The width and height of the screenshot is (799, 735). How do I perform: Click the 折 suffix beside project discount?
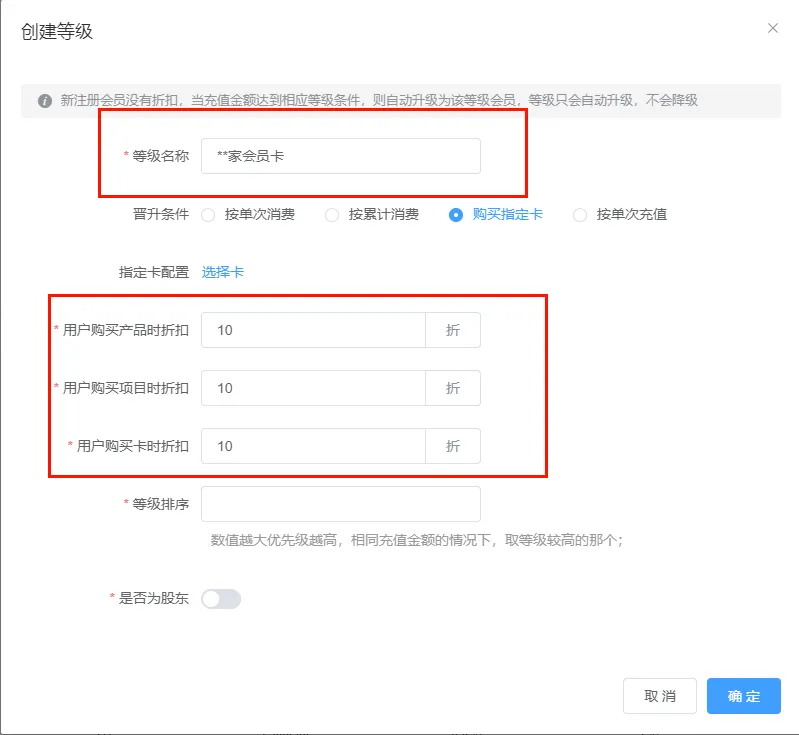(453, 388)
